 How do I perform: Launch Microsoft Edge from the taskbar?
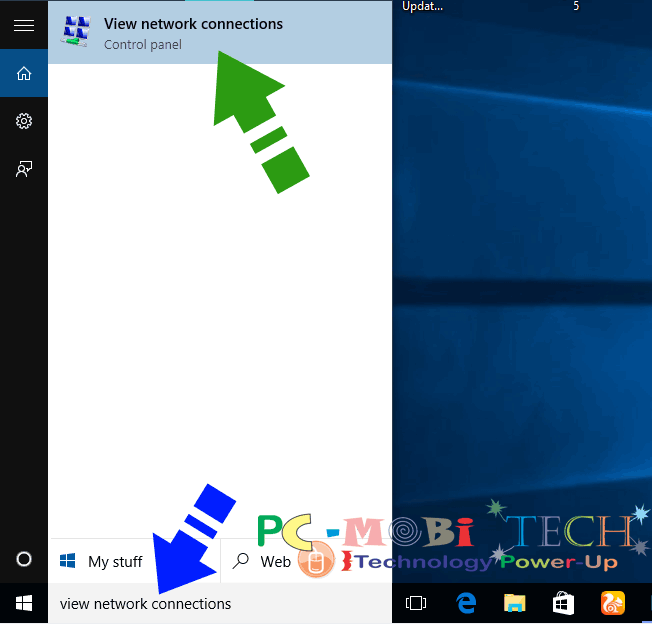coord(465,603)
